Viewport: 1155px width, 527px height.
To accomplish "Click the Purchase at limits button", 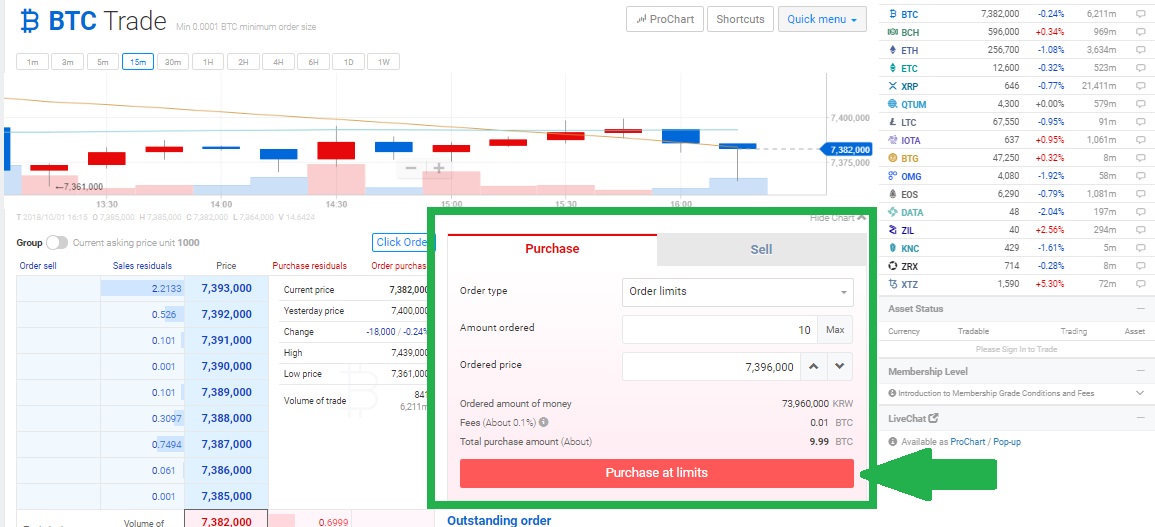I will coord(656,473).
